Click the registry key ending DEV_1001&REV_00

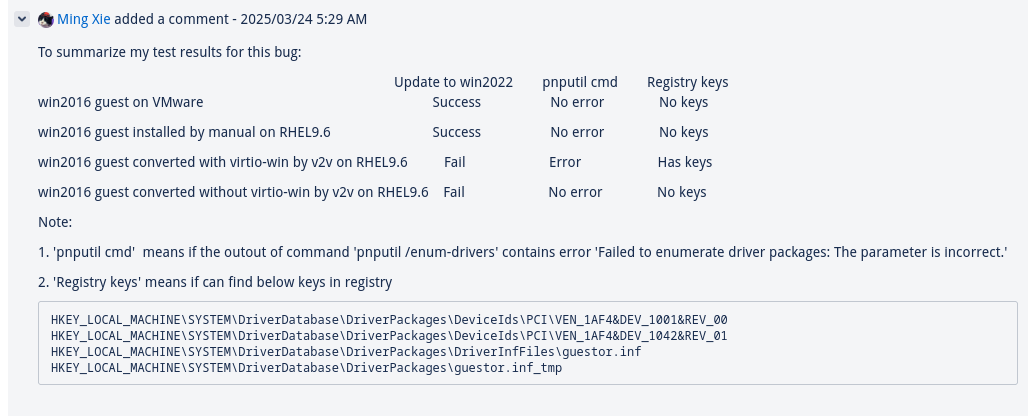(x=389, y=320)
